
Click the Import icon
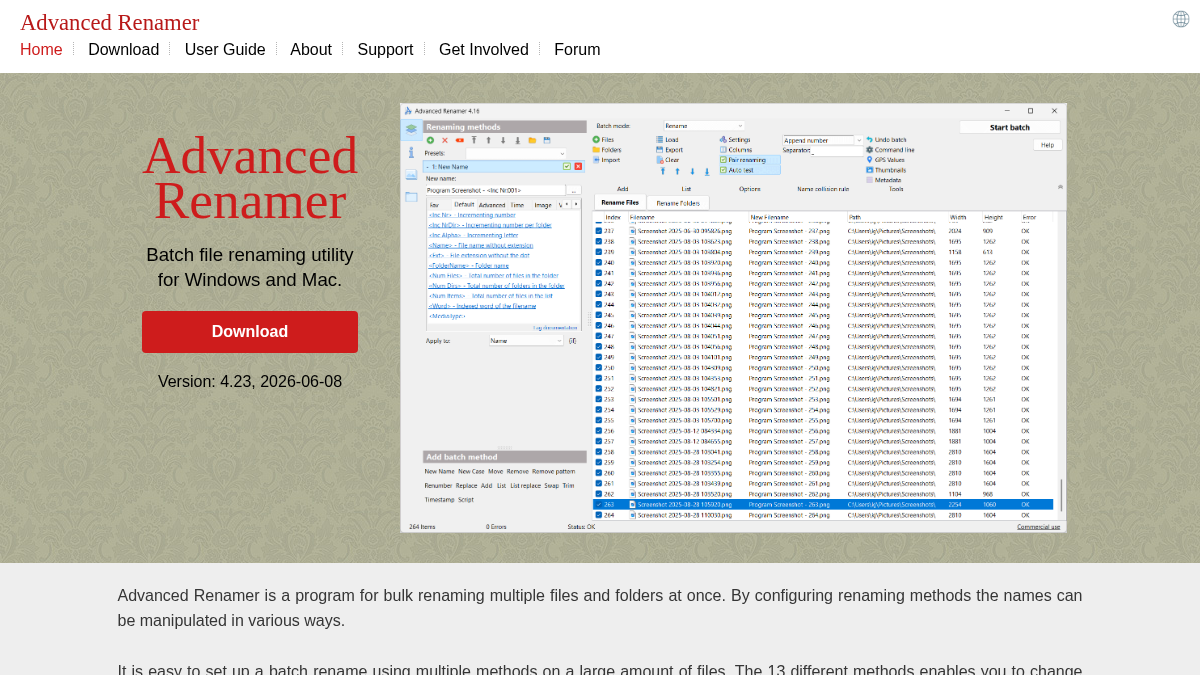(596, 159)
